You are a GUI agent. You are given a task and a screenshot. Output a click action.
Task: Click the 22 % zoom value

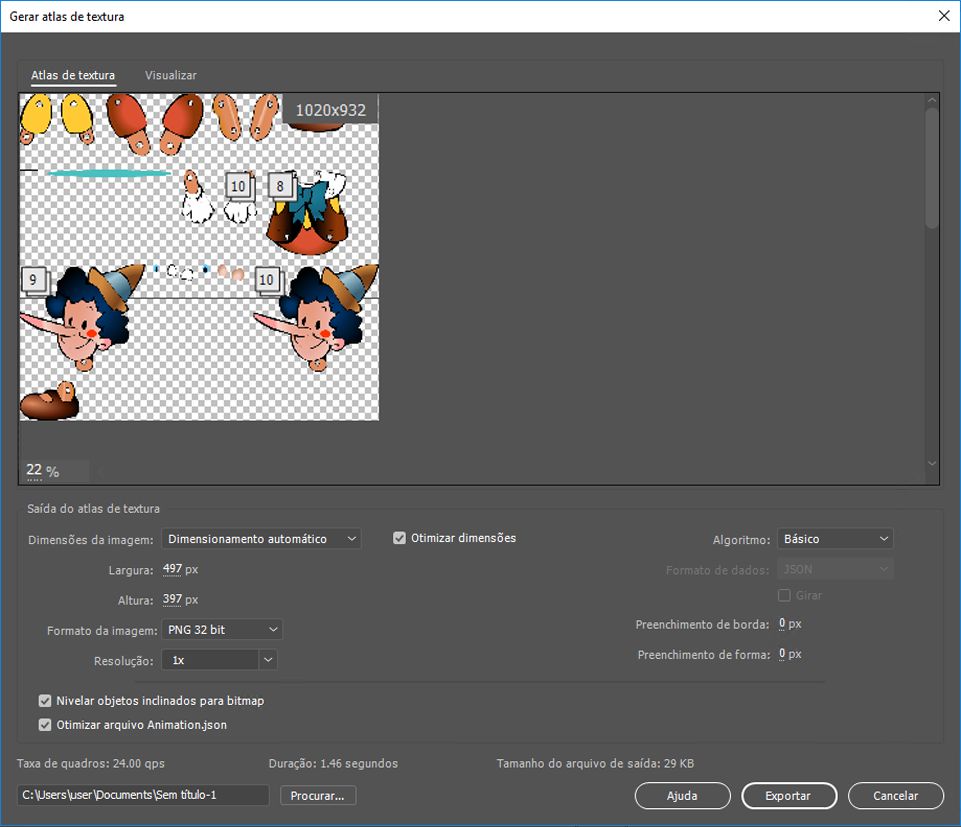34,470
